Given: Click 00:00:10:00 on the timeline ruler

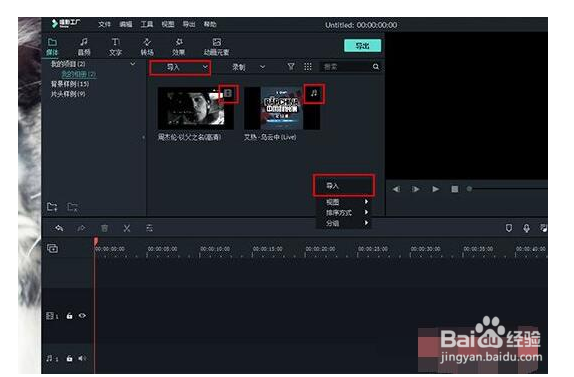Looking at the screenshot, I should coord(215,249).
